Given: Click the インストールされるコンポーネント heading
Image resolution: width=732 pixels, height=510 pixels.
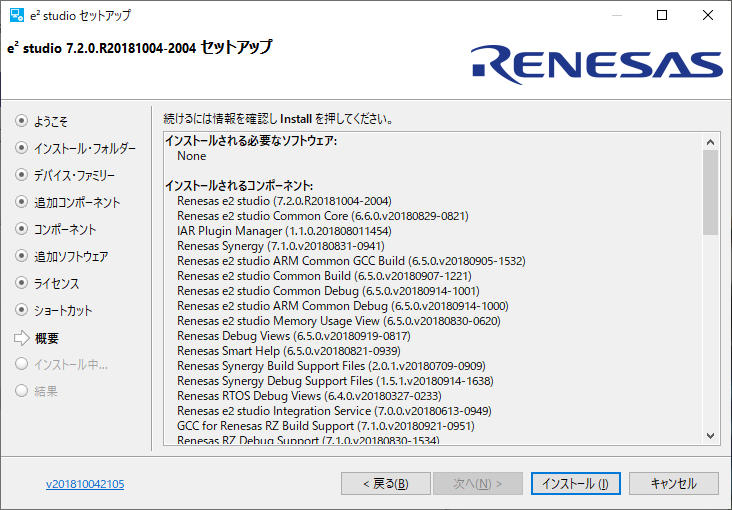Looking at the screenshot, I should click(x=239, y=186).
